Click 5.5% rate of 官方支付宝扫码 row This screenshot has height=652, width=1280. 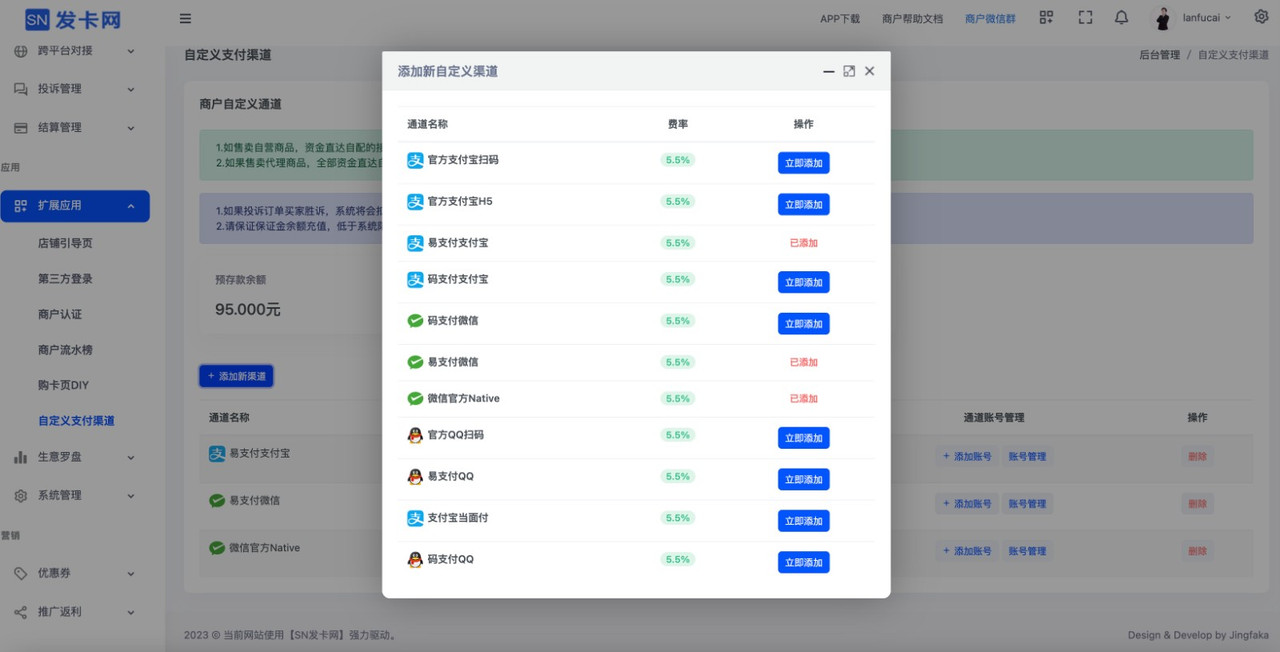coord(677,160)
